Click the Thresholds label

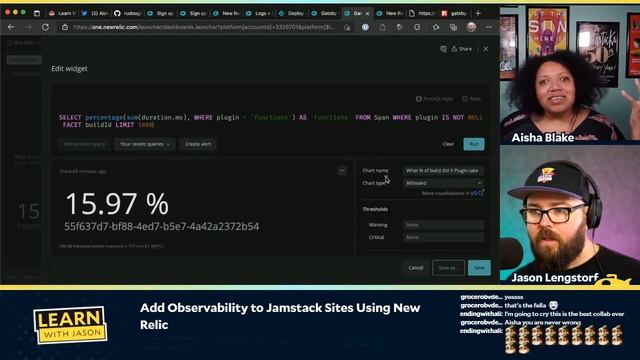[375, 209]
